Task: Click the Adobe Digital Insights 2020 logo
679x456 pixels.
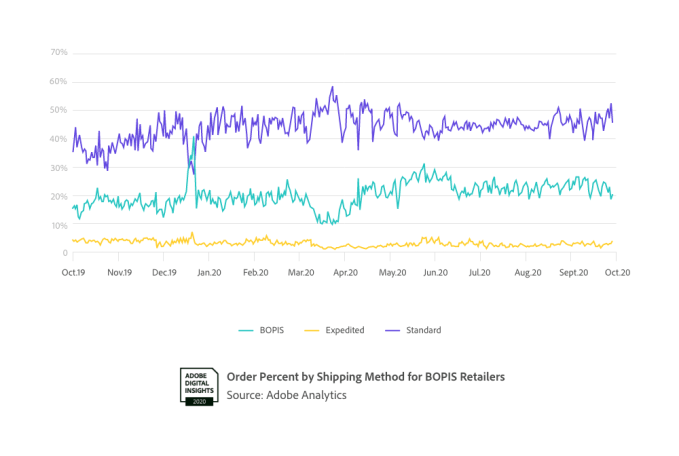Action: click(200, 386)
